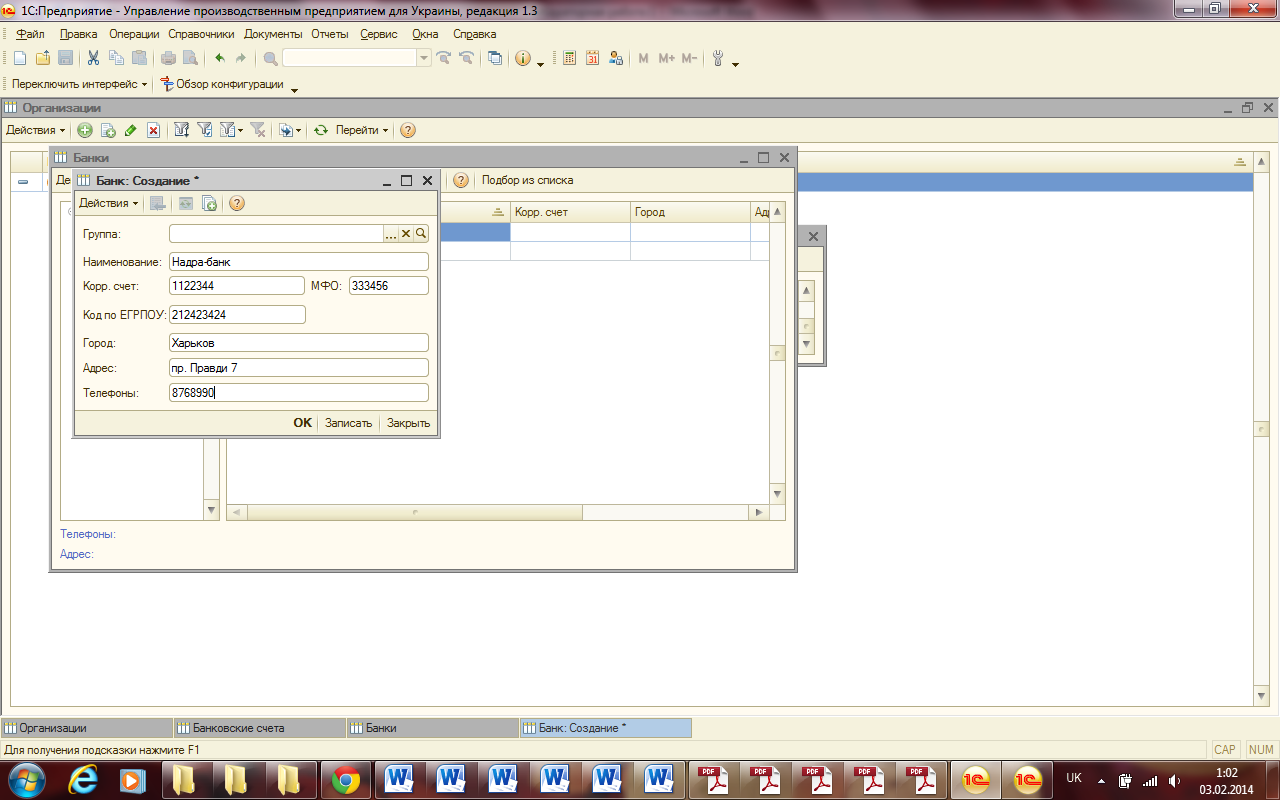Open the filter history dropdown in the Организации toolbar

tap(231, 130)
